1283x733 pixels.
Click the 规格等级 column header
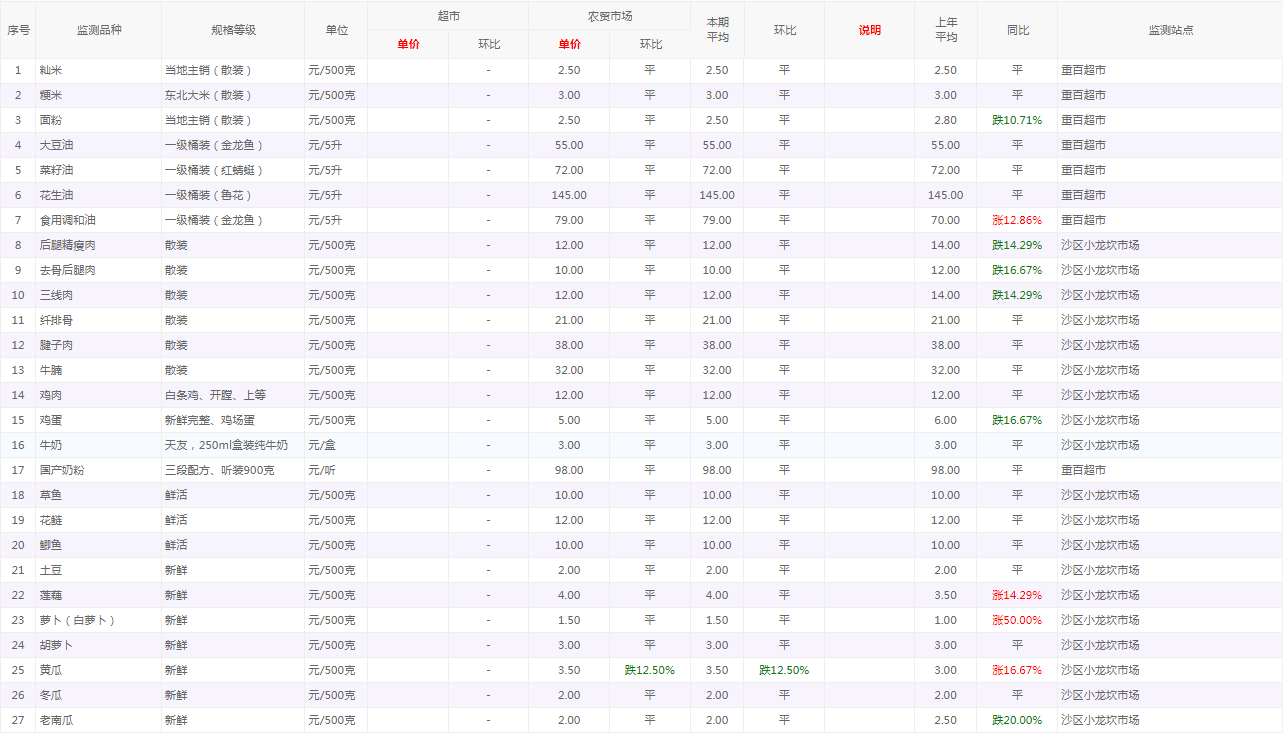(233, 30)
